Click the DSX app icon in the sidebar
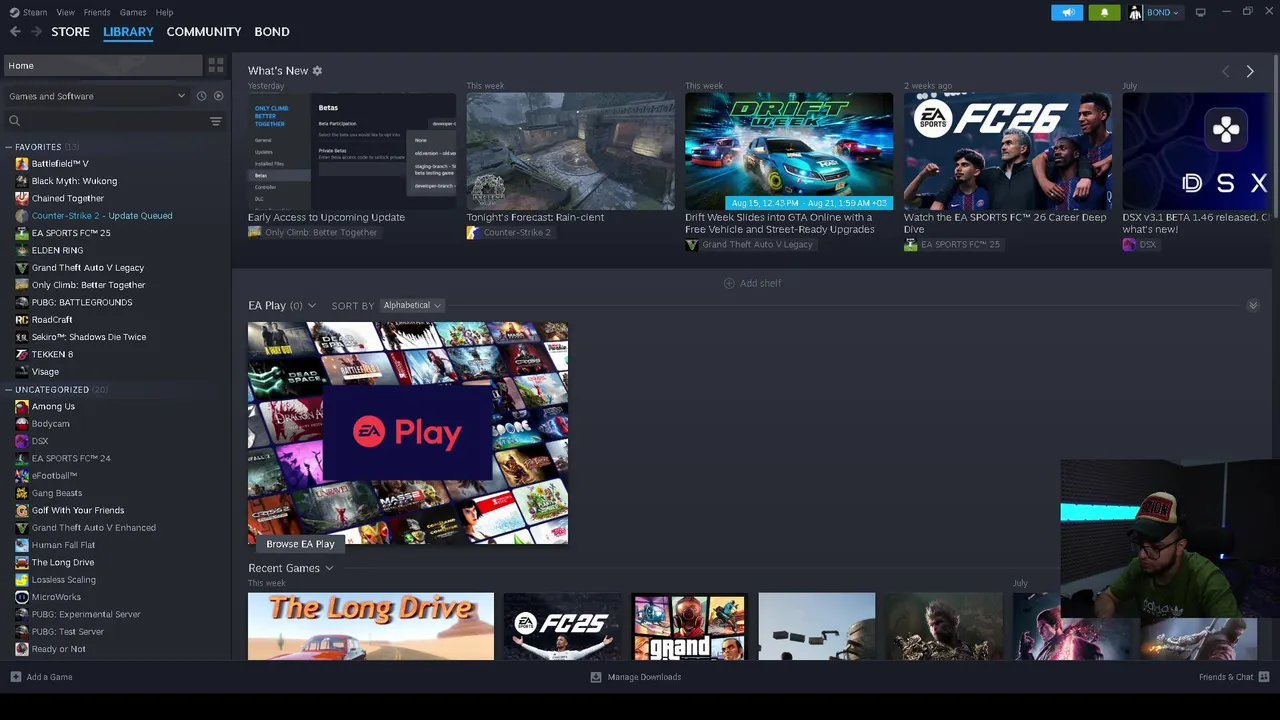This screenshot has width=1280, height=720. pyautogui.click(x=22, y=441)
